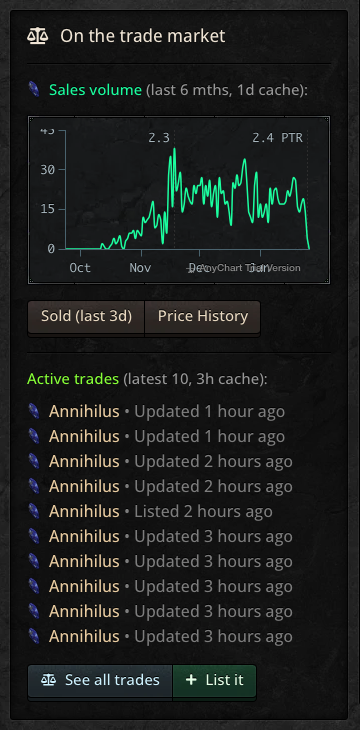The height and width of the screenshot is (730, 360).
Task: Click the sales volume peak on the chart
Action: 174,149
